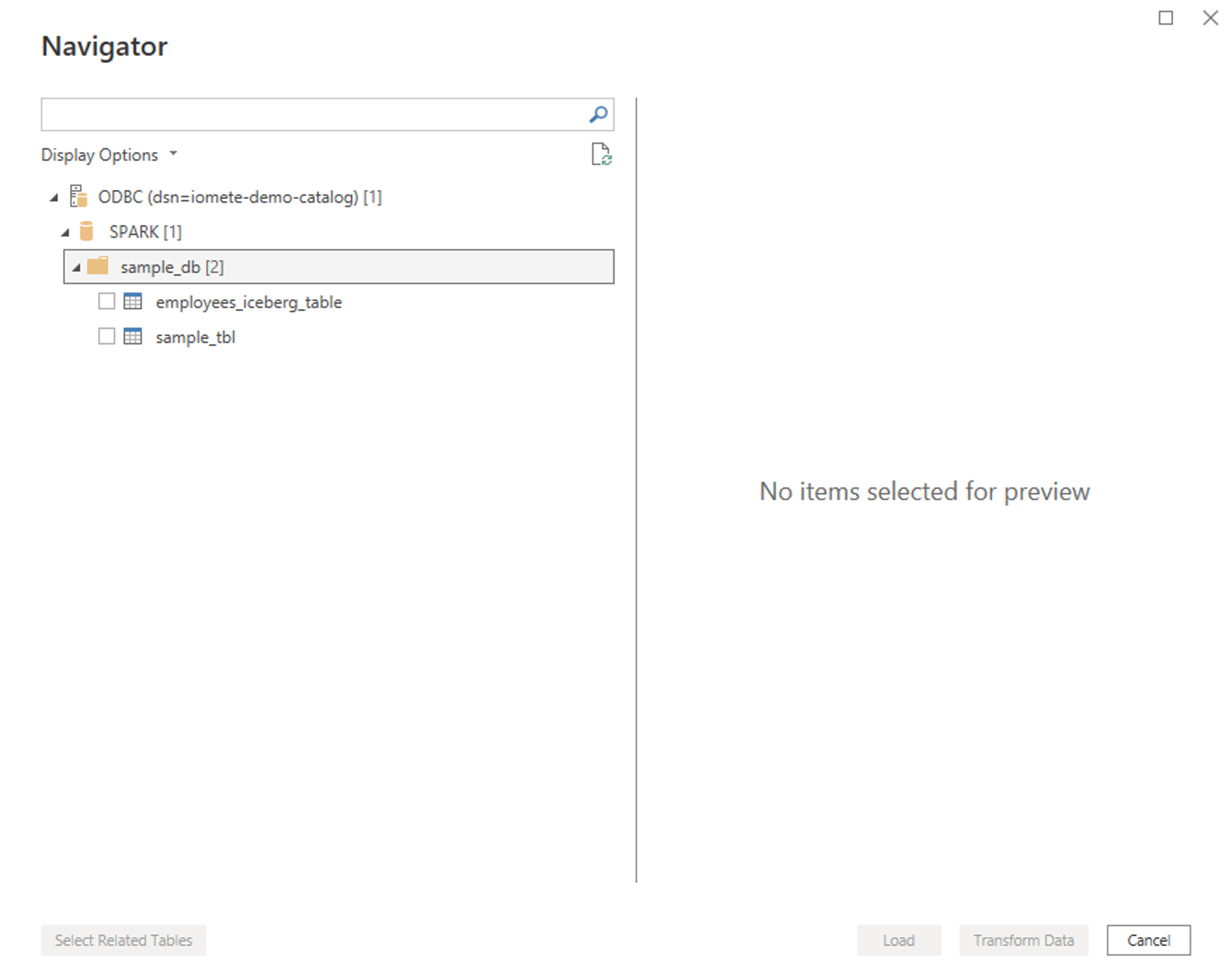
Task: Click the sample_db folder icon
Action: (x=98, y=266)
